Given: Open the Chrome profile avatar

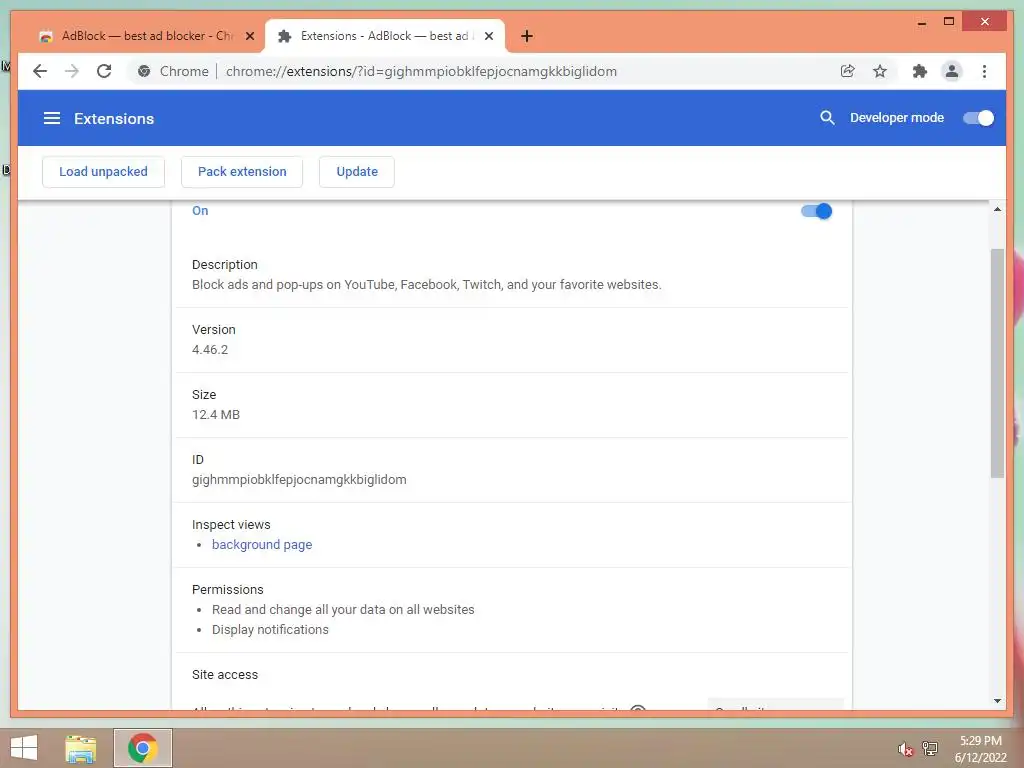Looking at the screenshot, I should [952, 71].
